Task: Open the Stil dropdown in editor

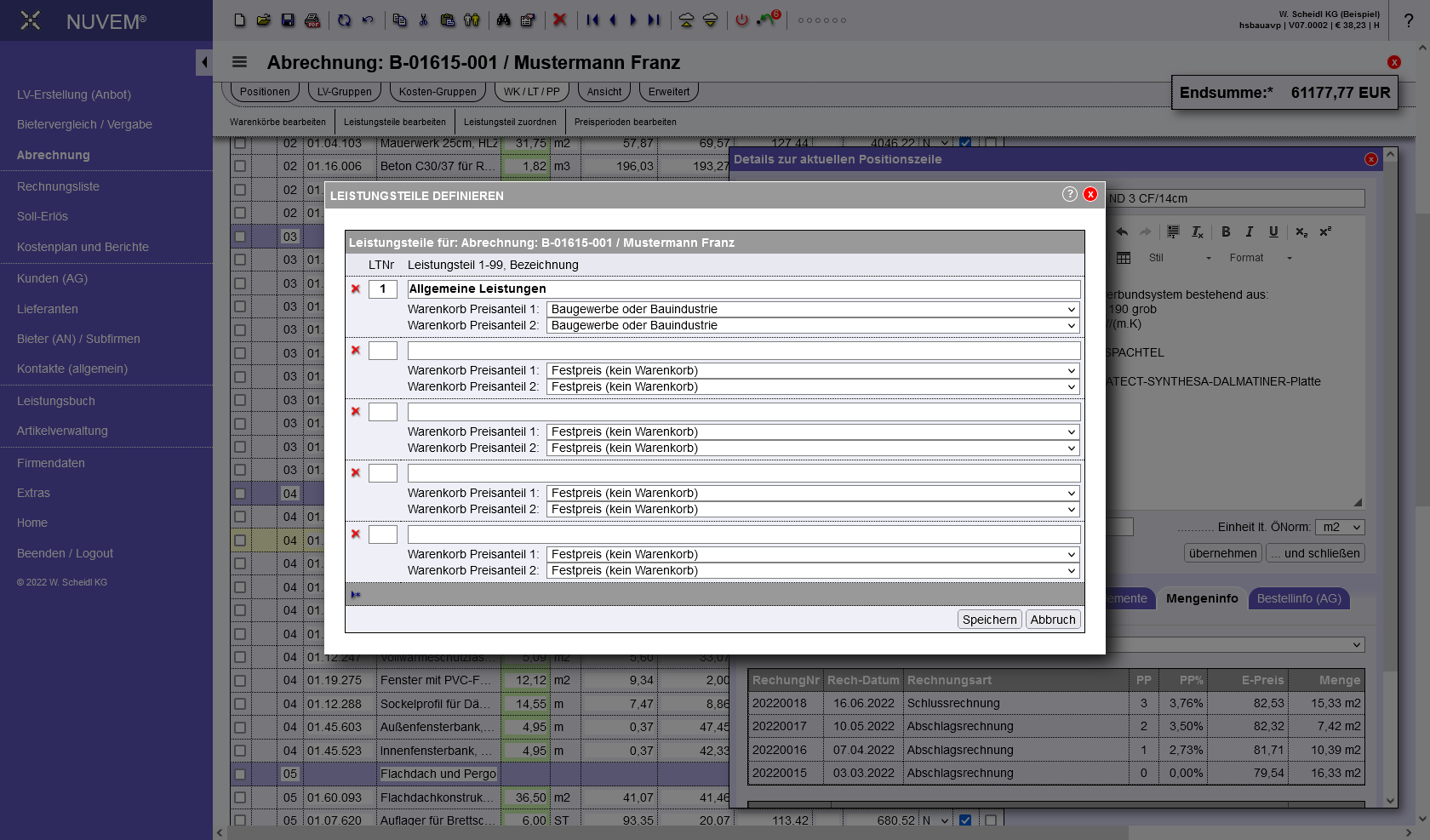Action: pos(1179,258)
